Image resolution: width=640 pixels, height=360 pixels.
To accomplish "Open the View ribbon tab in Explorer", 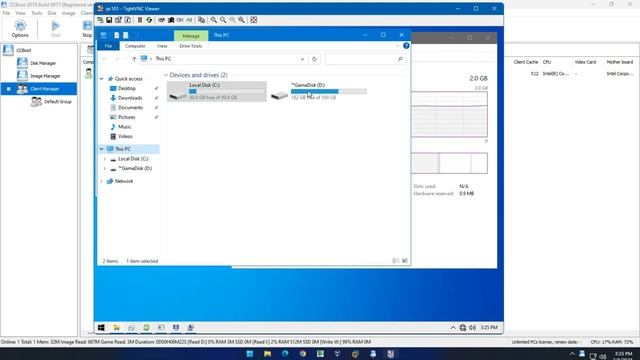I will [162, 46].
